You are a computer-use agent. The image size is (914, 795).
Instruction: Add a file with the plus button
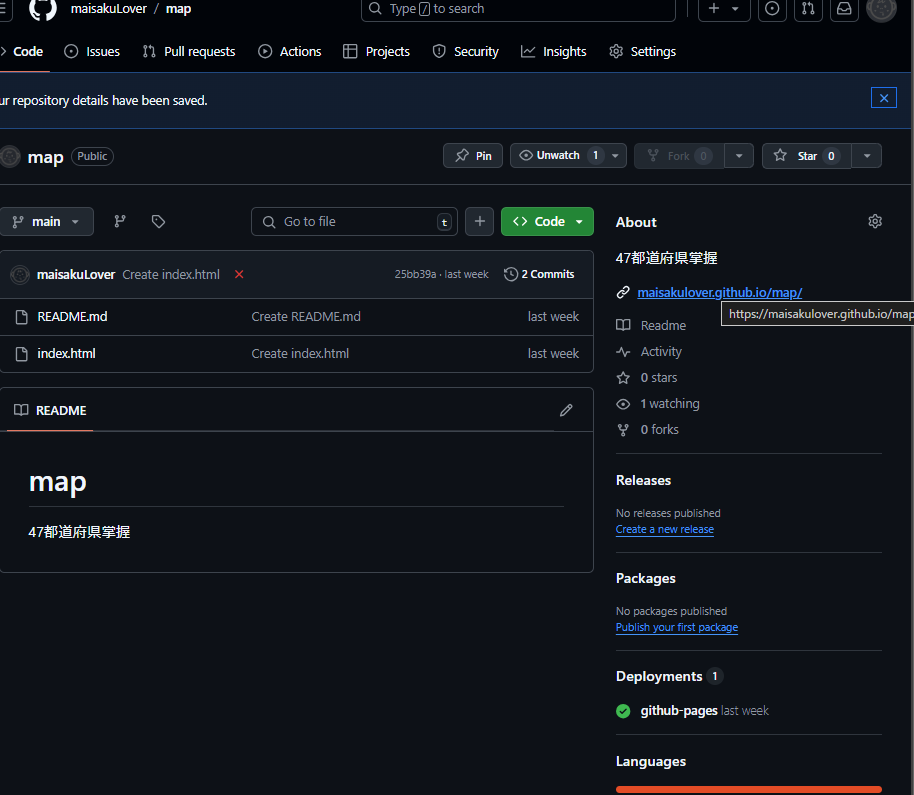[x=480, y=221]
